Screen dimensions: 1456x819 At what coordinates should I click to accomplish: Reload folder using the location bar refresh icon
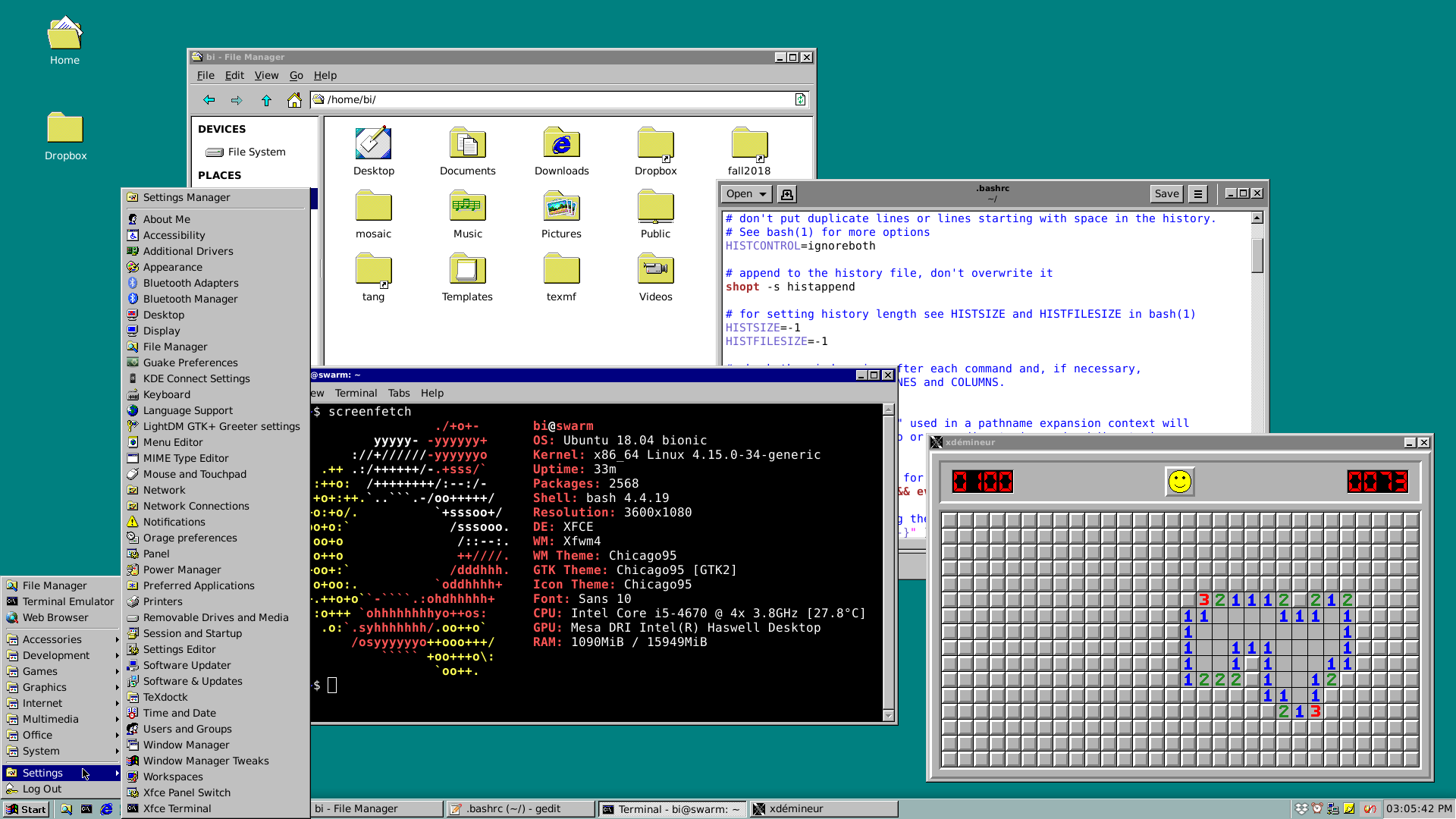click(800, 99)
